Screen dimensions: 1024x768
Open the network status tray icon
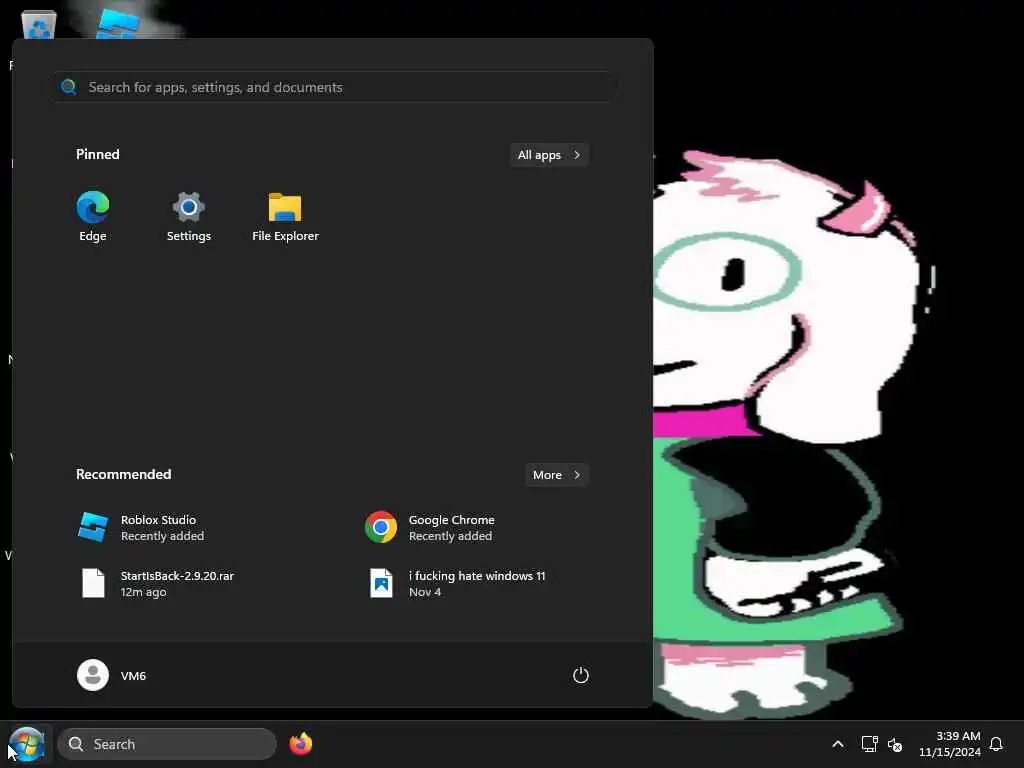[x=869, y=744]
